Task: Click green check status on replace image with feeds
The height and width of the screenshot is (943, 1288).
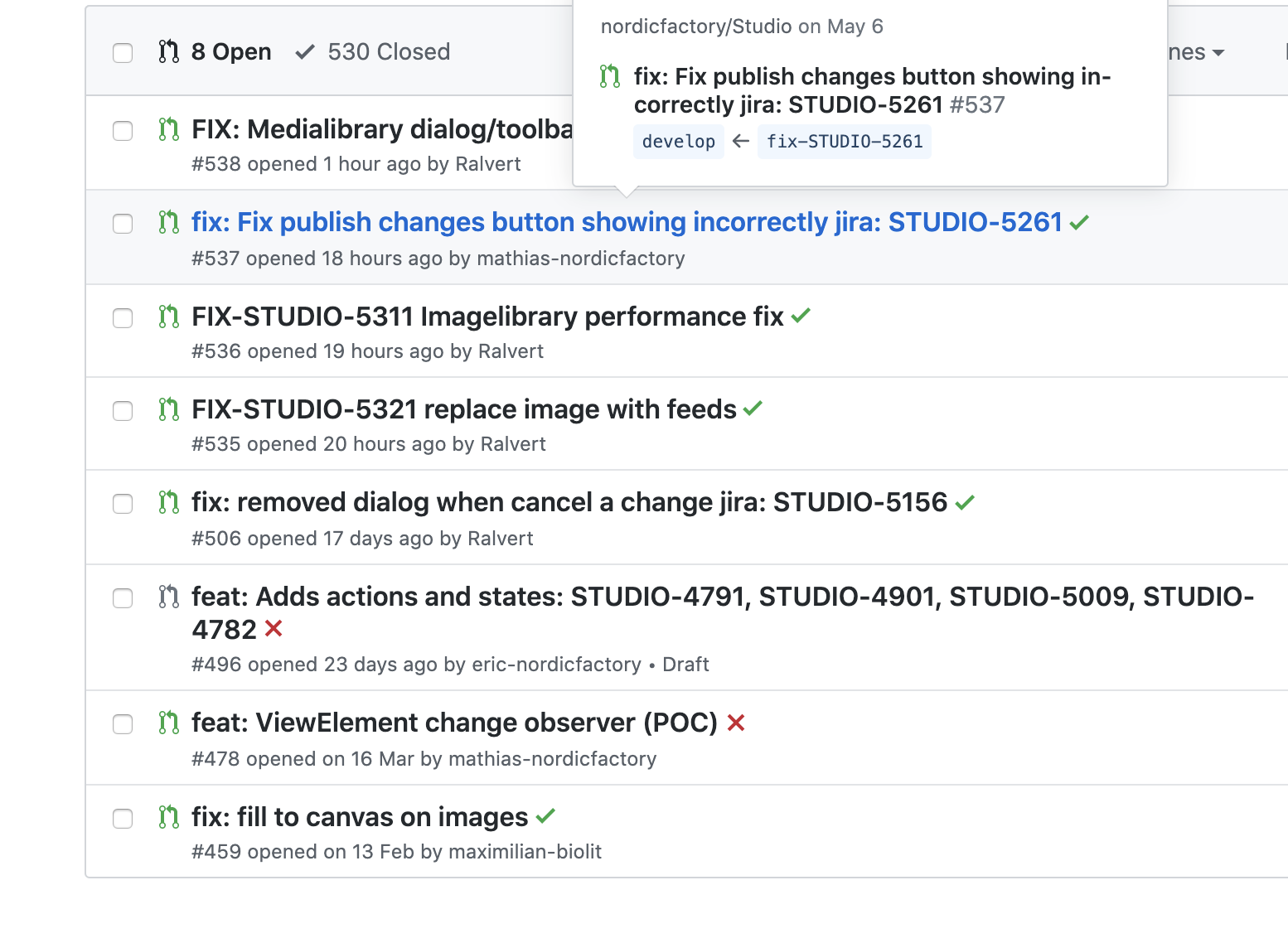Action: [753, 409]
